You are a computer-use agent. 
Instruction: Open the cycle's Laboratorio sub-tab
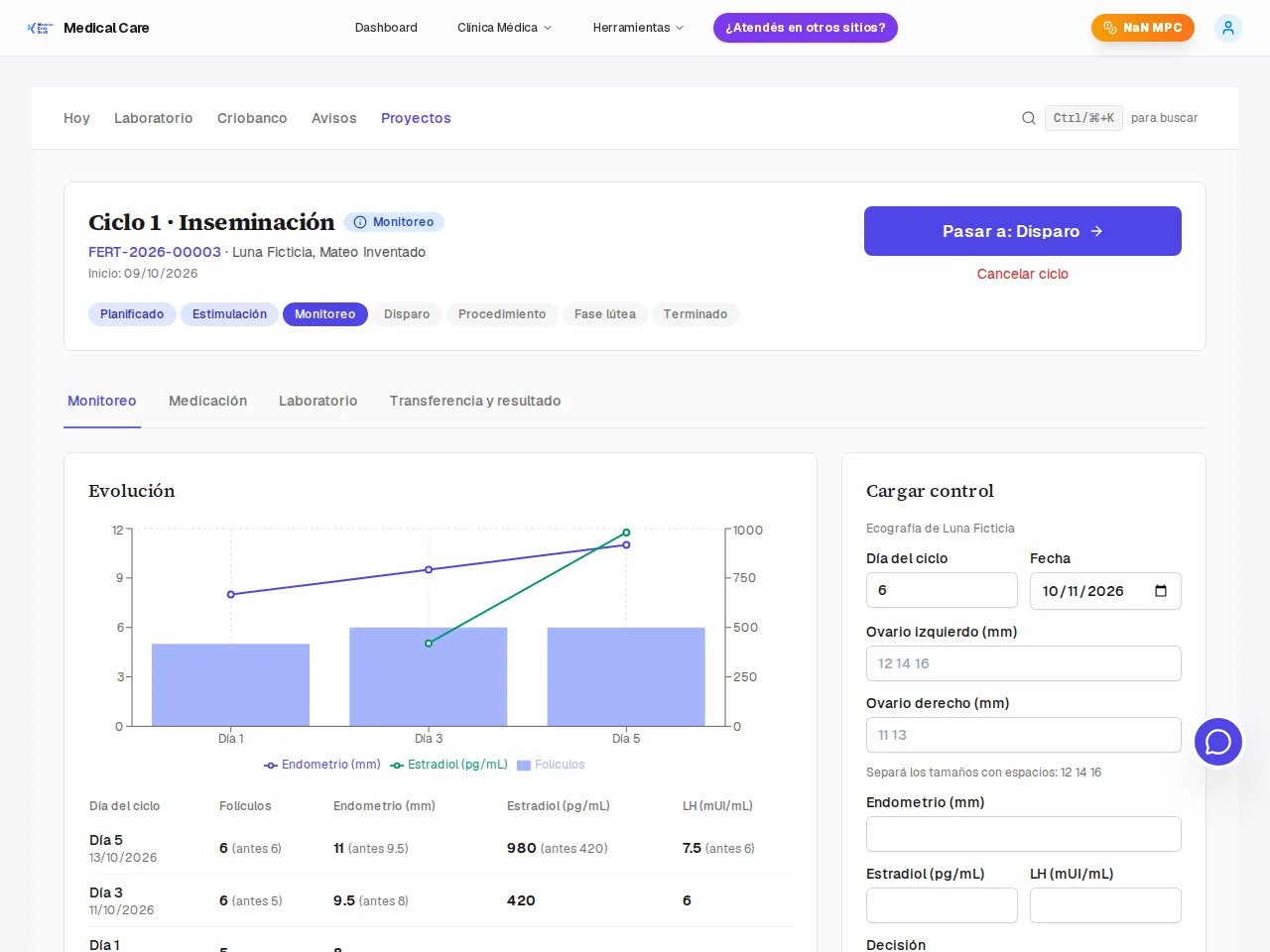(x=317, y=401)
